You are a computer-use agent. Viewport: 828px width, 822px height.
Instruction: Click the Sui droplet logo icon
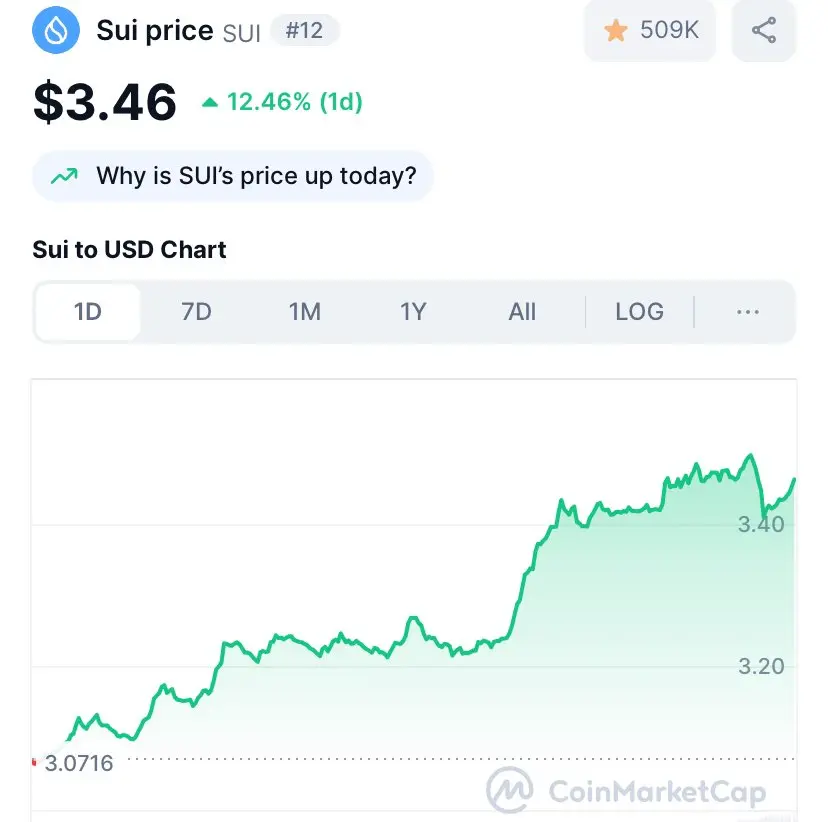click(56, 30)
